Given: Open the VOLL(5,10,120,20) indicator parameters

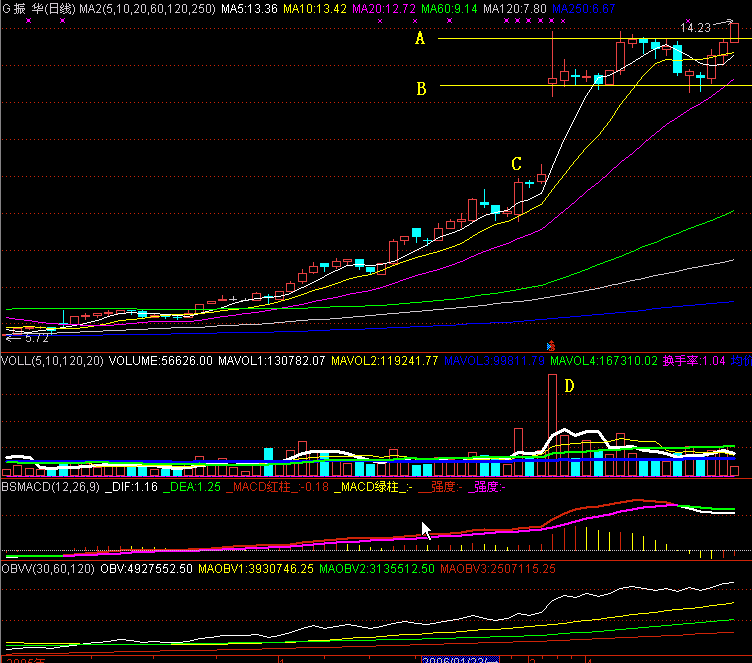Looking at the screenshot, I should [52, 360].
